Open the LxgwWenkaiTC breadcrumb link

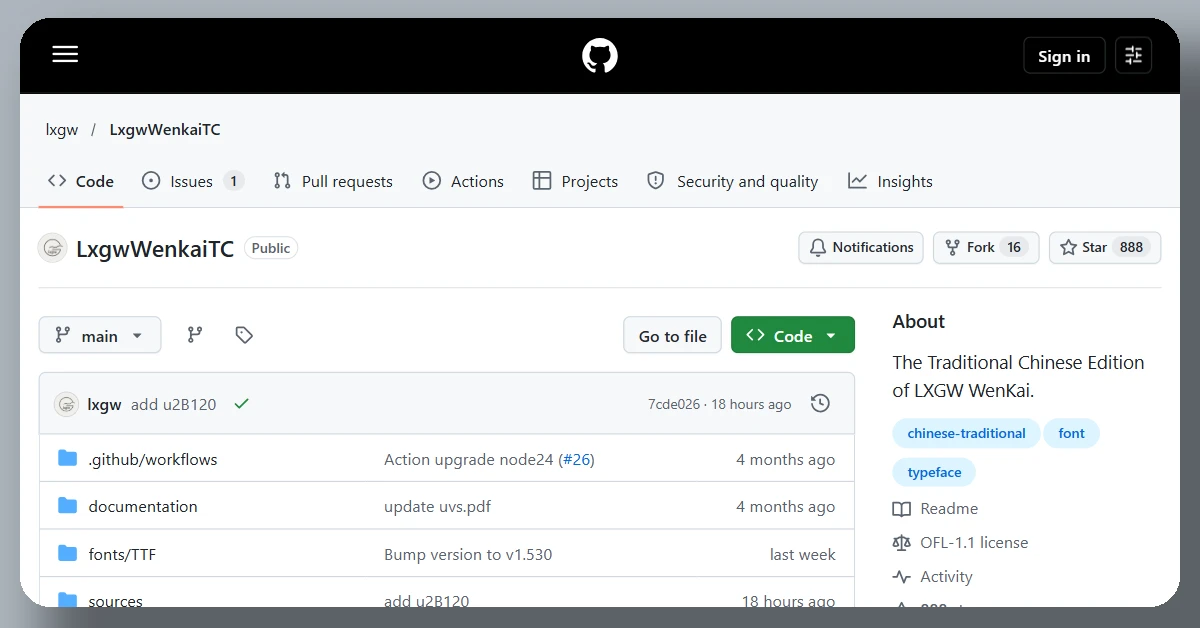click(x=165, y=130)
